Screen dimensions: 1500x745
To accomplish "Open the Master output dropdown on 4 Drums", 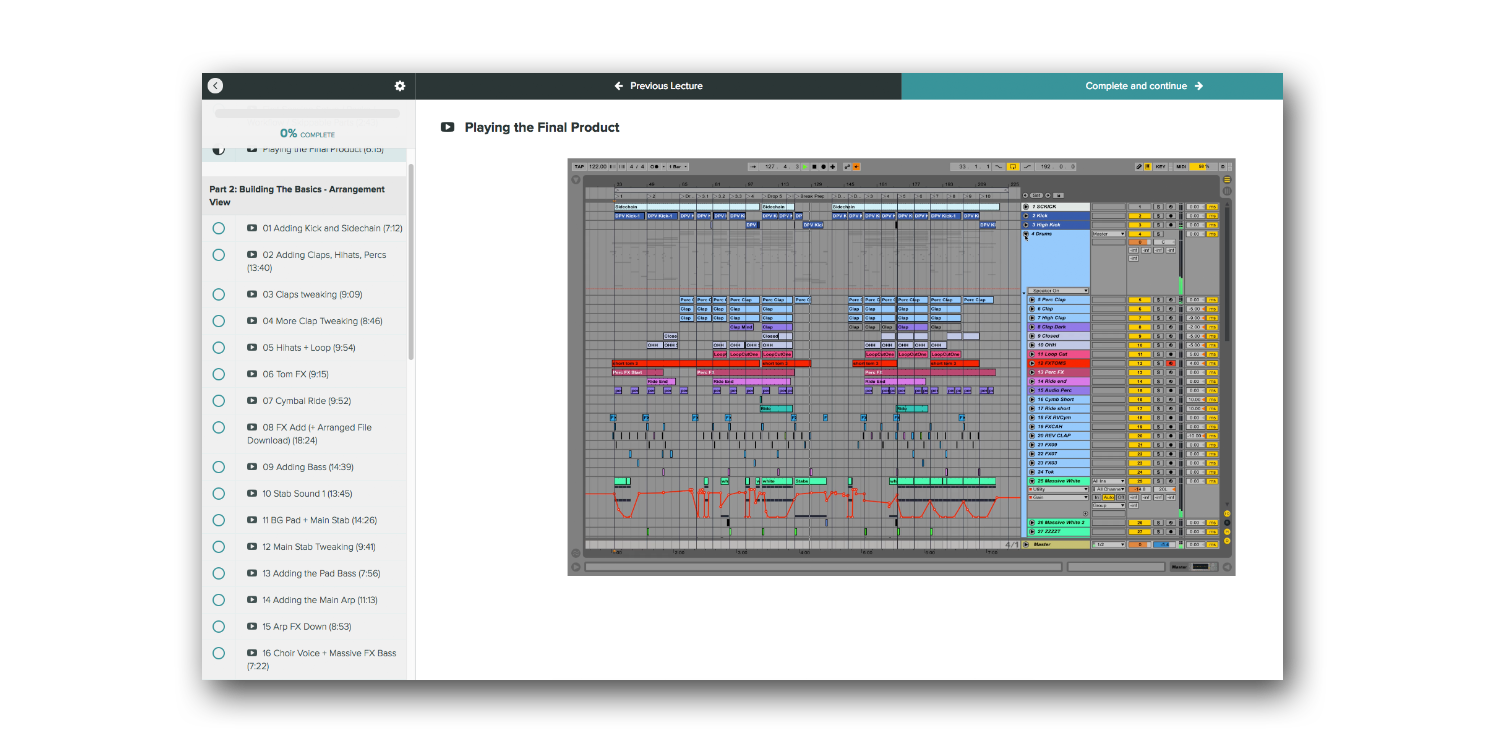I will 1109,234.
